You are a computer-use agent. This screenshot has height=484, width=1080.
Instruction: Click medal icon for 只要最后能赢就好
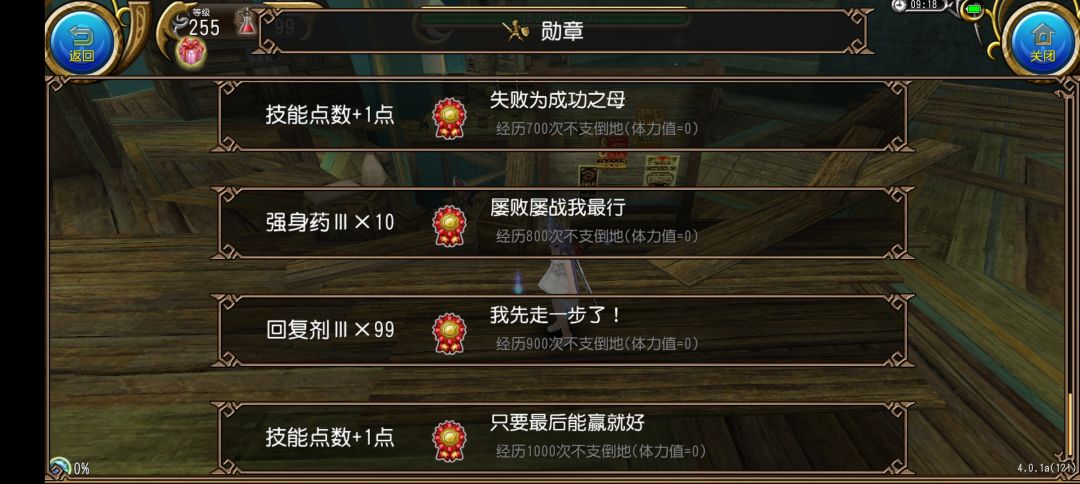[449, 441]
